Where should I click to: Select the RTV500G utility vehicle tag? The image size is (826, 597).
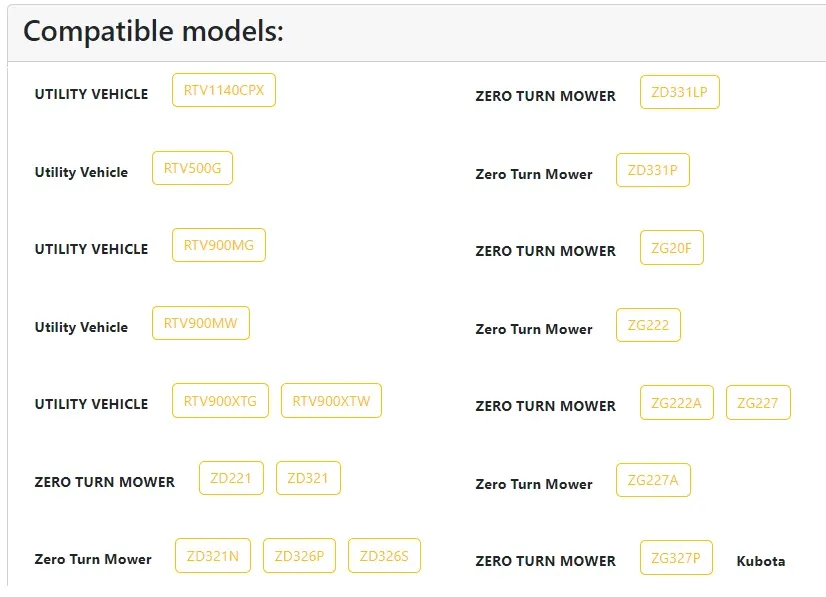192,168
